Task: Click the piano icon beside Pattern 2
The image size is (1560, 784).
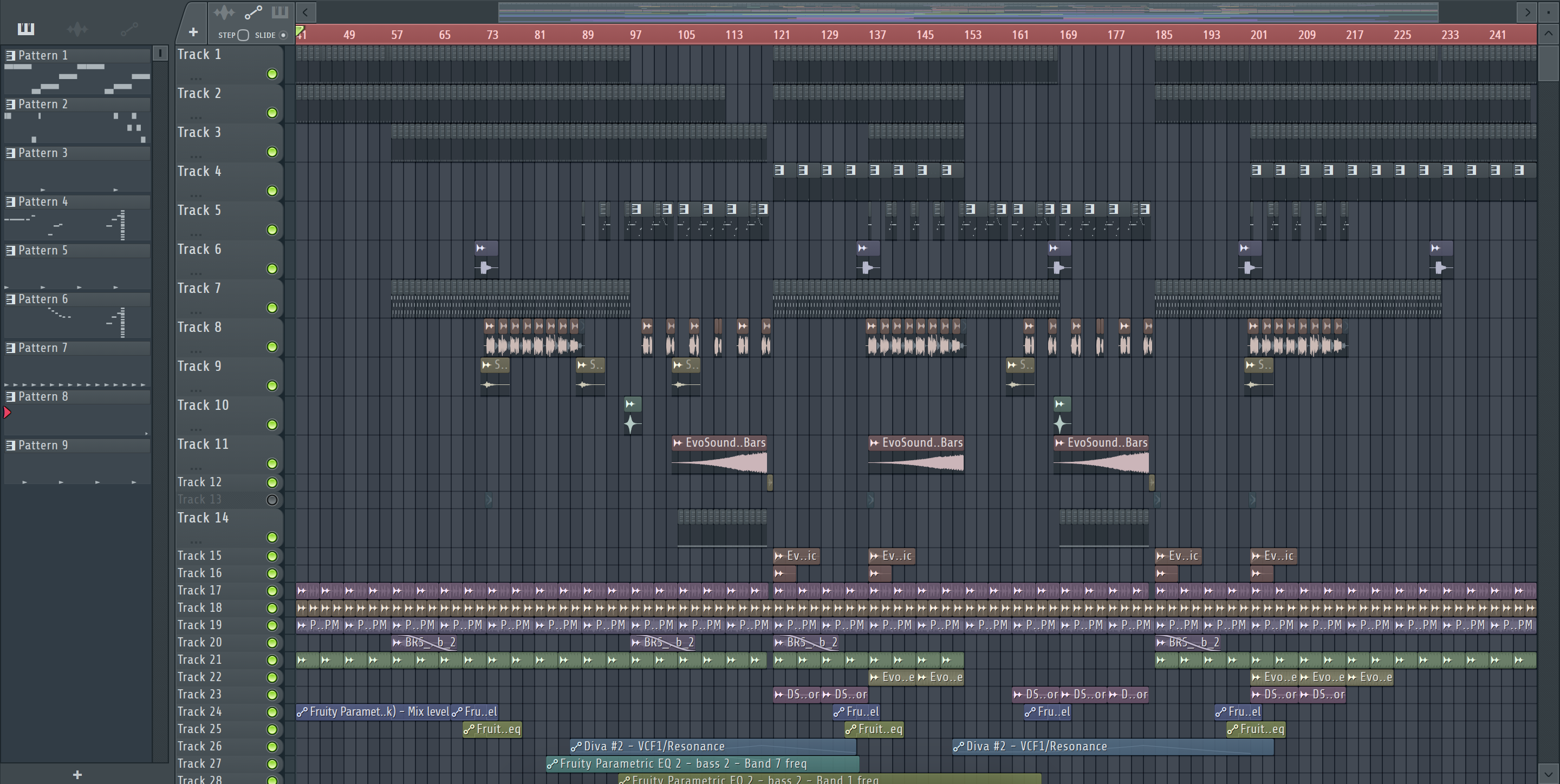Action: pos(10,104)
